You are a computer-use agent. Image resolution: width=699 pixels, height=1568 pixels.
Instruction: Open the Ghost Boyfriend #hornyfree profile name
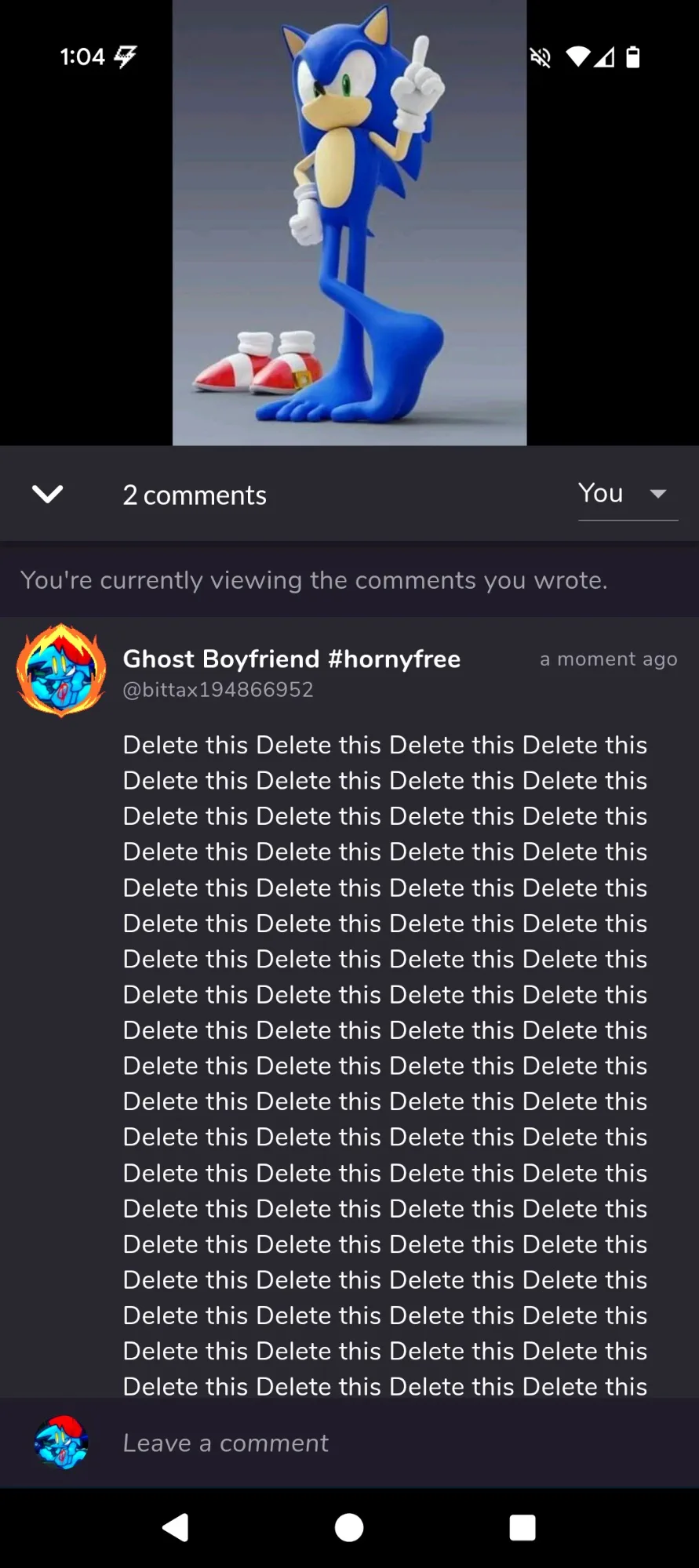(291, 659)
